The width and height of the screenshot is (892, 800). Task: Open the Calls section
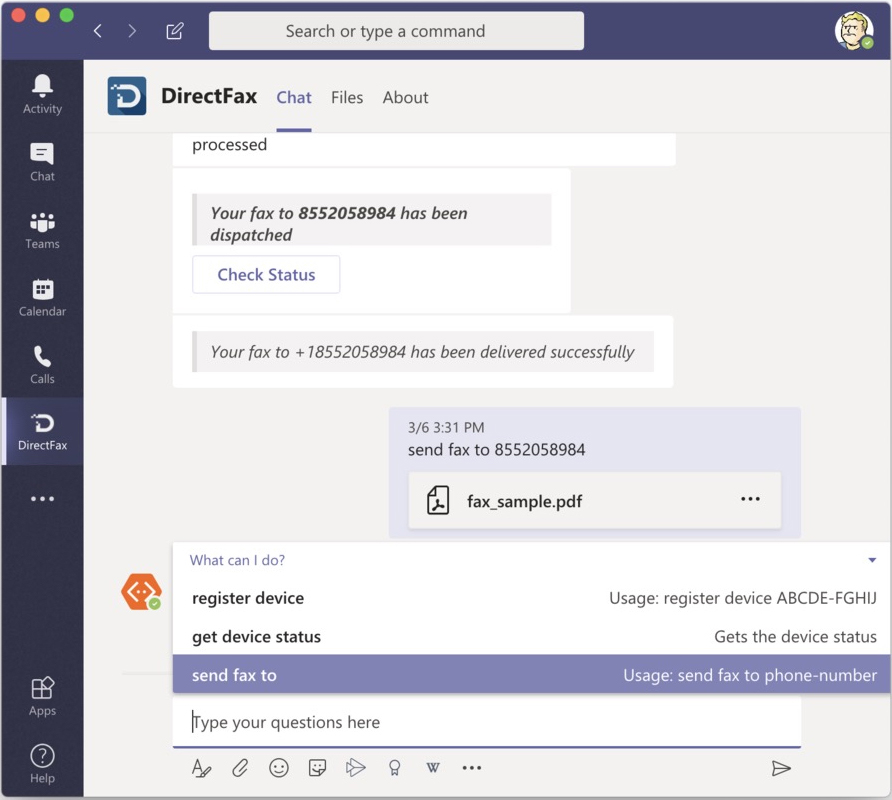point(42,365)
